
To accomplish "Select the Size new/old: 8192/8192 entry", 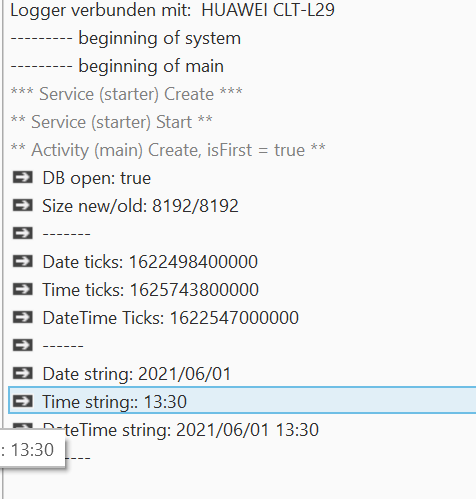I will coord(140,206).
